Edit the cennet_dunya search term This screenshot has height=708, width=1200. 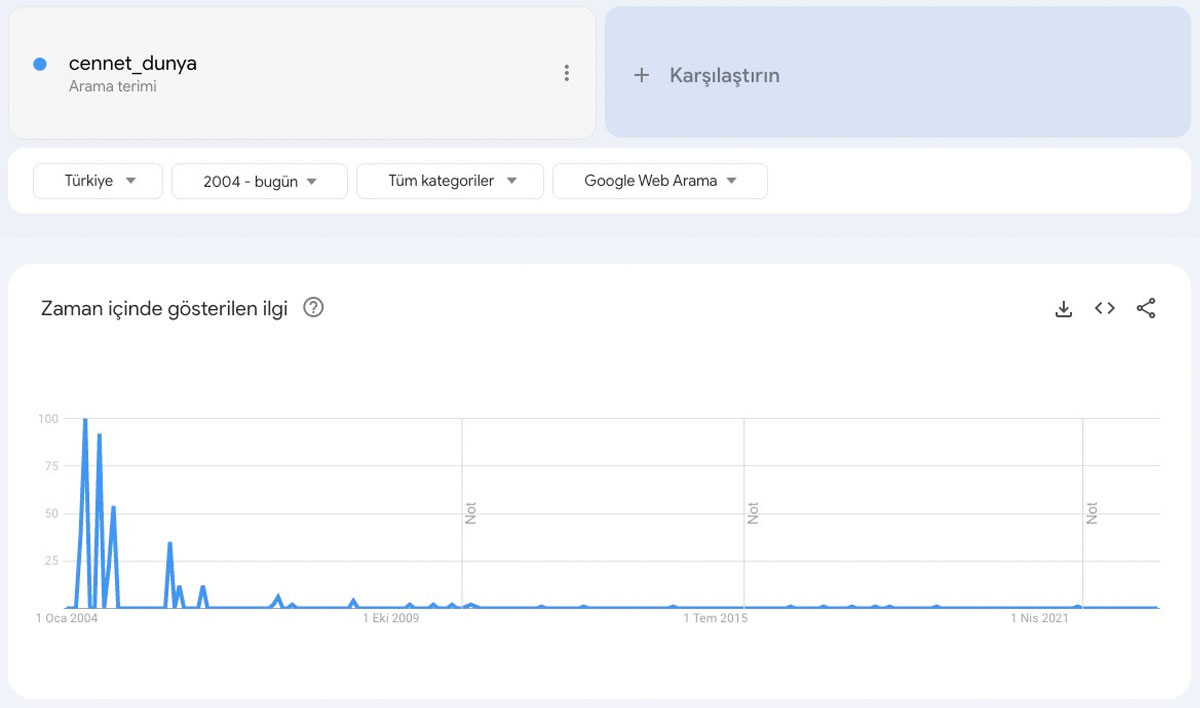[x=133, y=64]
